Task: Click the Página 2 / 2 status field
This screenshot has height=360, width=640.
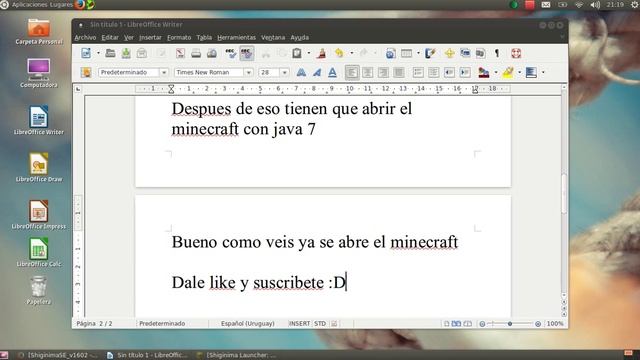Action: (x=94, y=323)
